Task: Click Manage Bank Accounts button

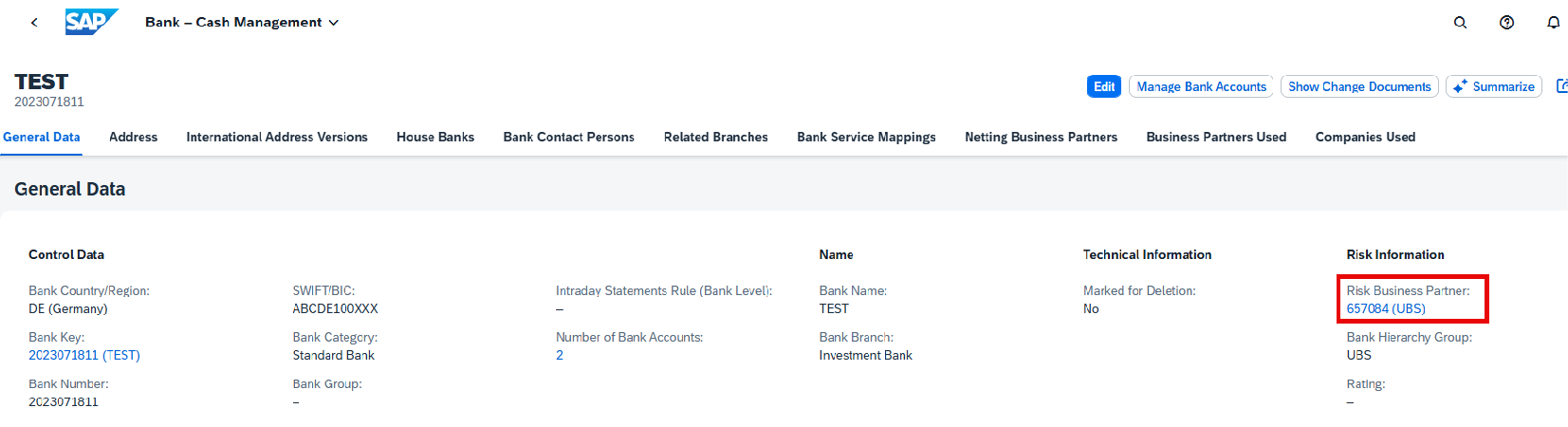Action: point(1201,86)
